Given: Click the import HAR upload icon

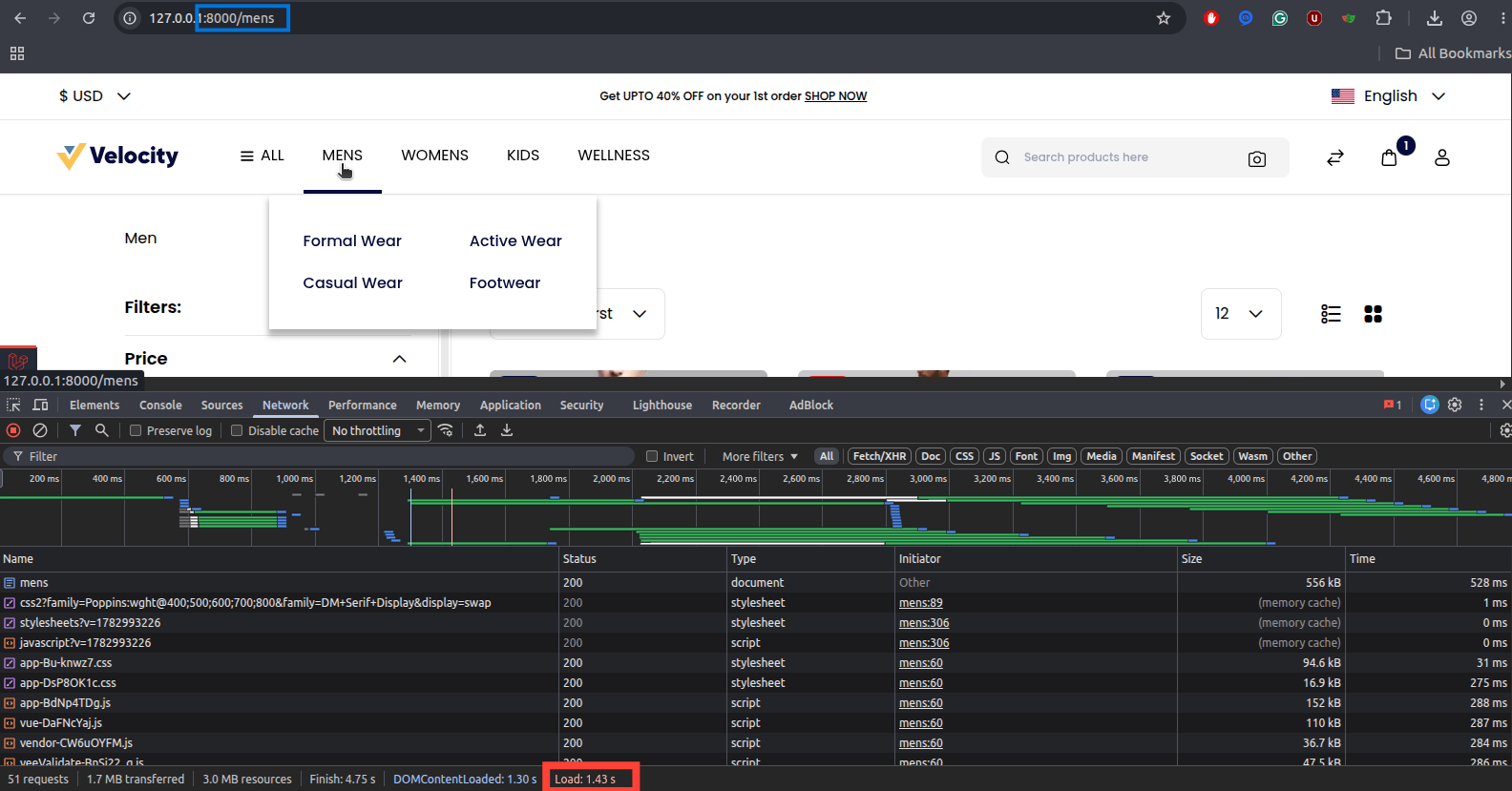Looking at the screenshot, I should tap(480, 430).
